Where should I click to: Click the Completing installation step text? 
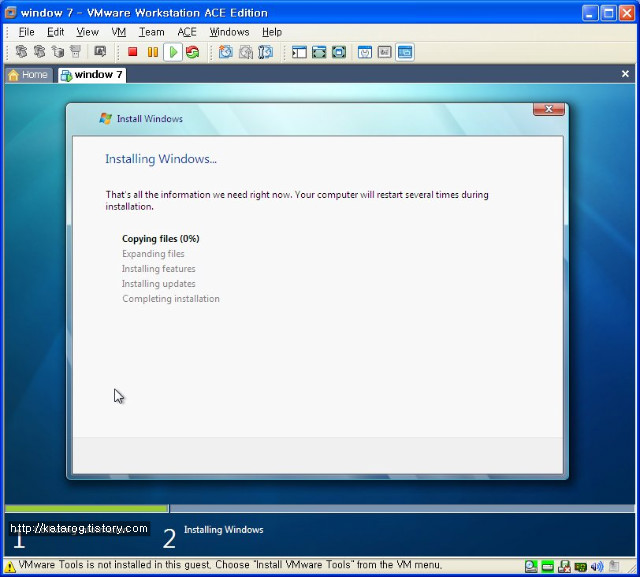pos(171,299)
